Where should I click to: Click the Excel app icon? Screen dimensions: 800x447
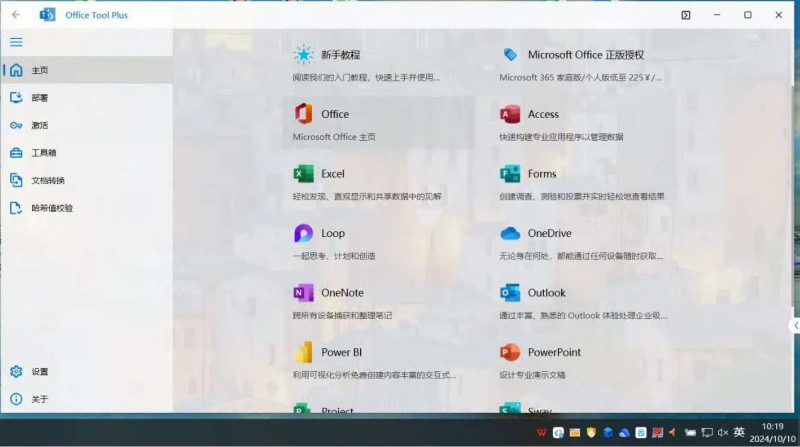(x=303, y=173)
